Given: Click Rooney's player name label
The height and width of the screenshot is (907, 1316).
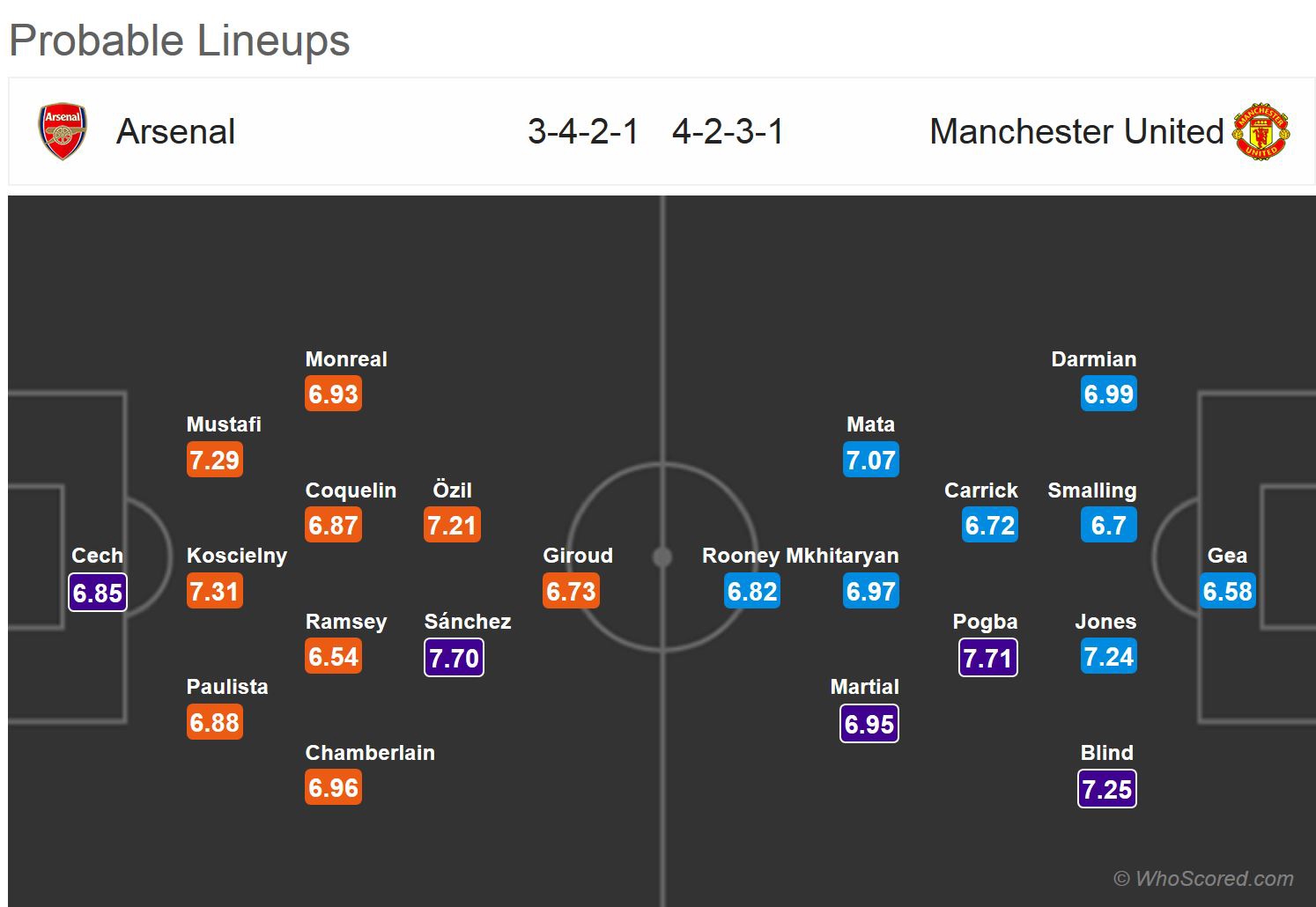Looking at the screenshot, I should pyautogui.click(x=740, y=556).
